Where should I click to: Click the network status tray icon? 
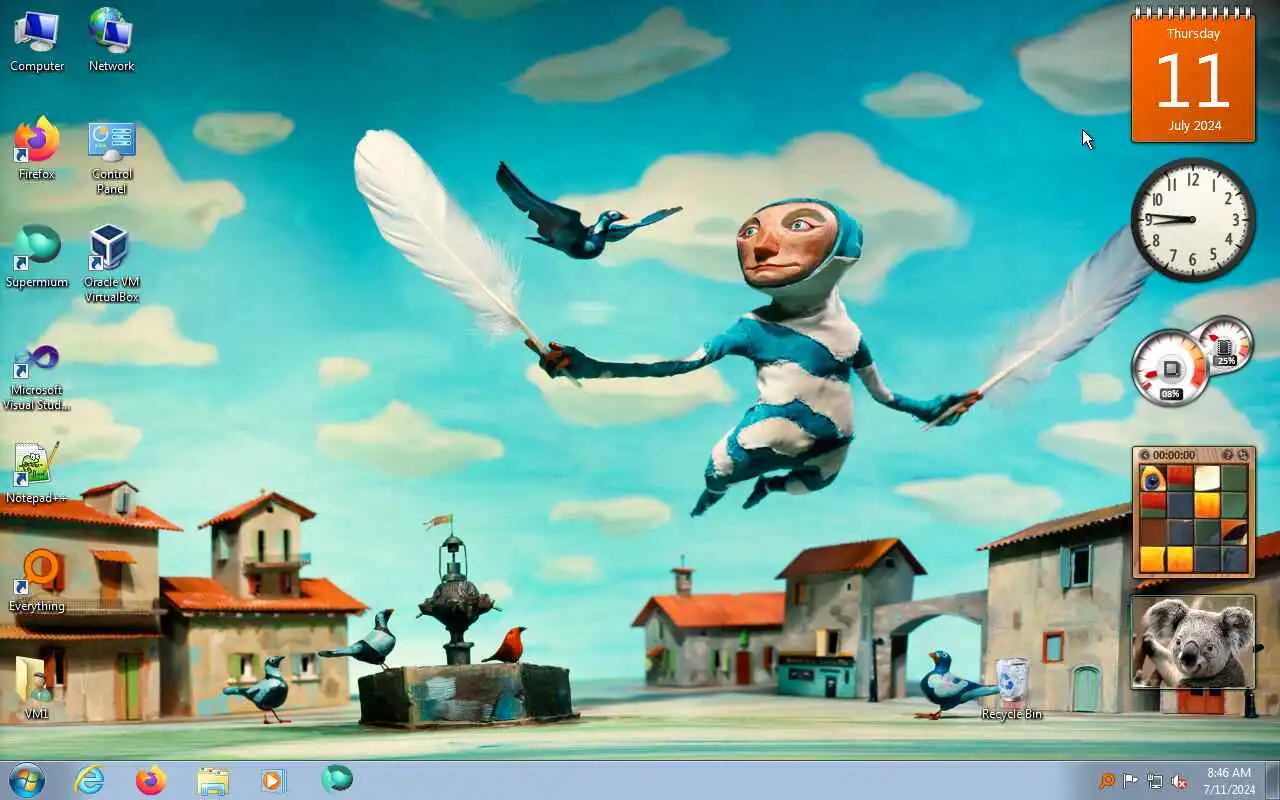click(1155, 781)
